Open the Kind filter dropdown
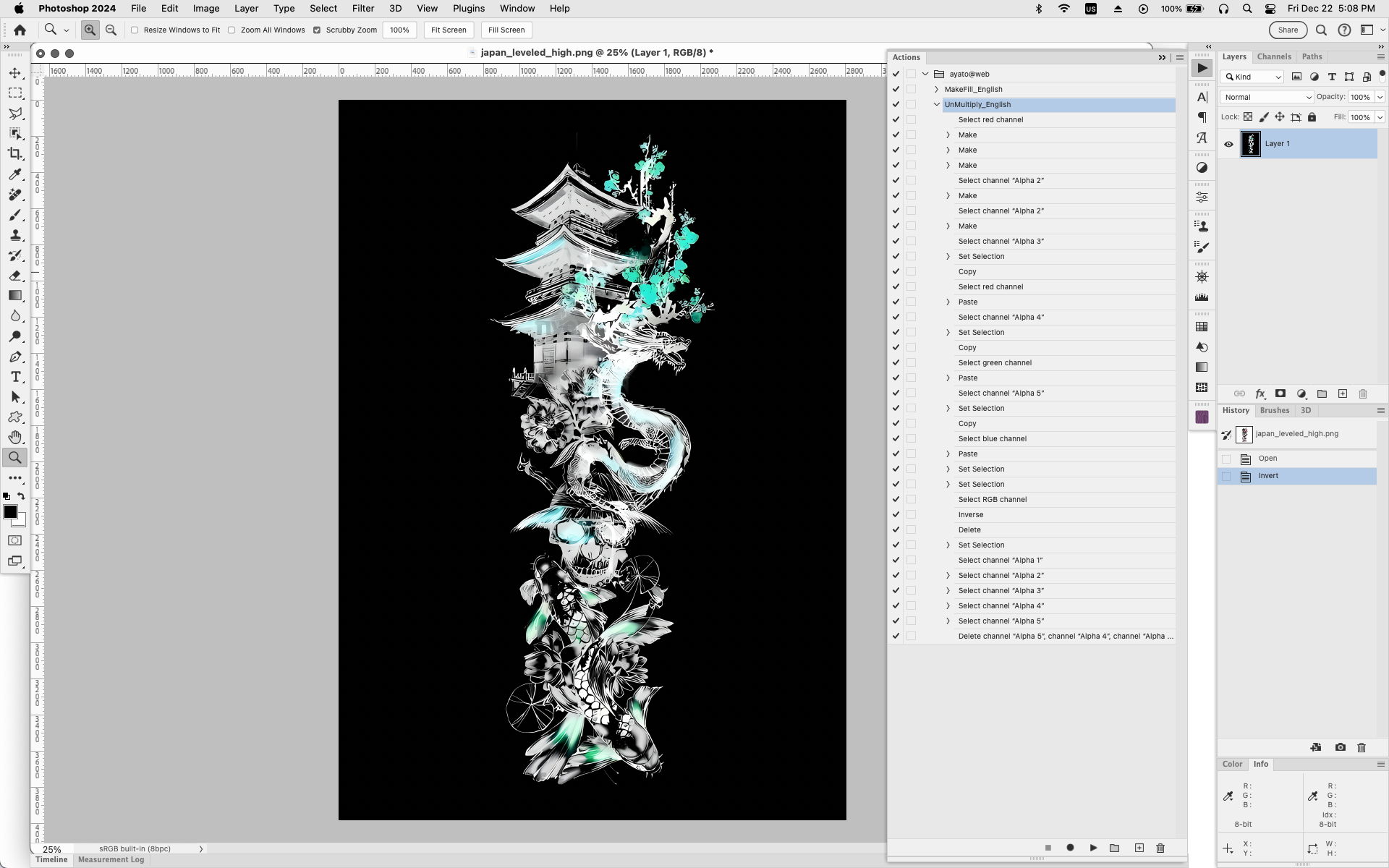Image resolution: width=1389 pixels, height=868 pixels. (1252, 77)
